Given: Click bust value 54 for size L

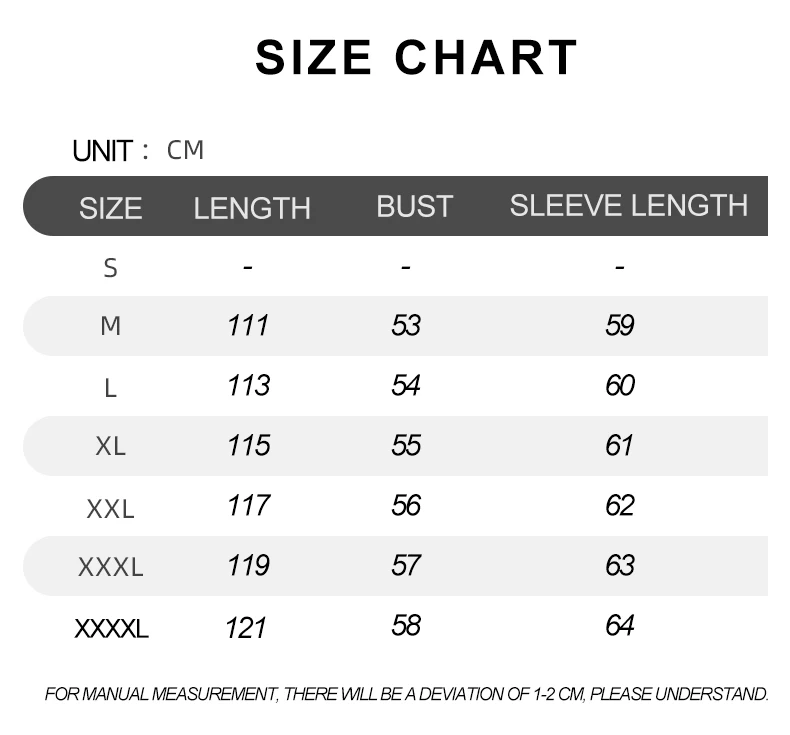Looking at the screenshot, I should pyautogui.click(x=406, y=385).
